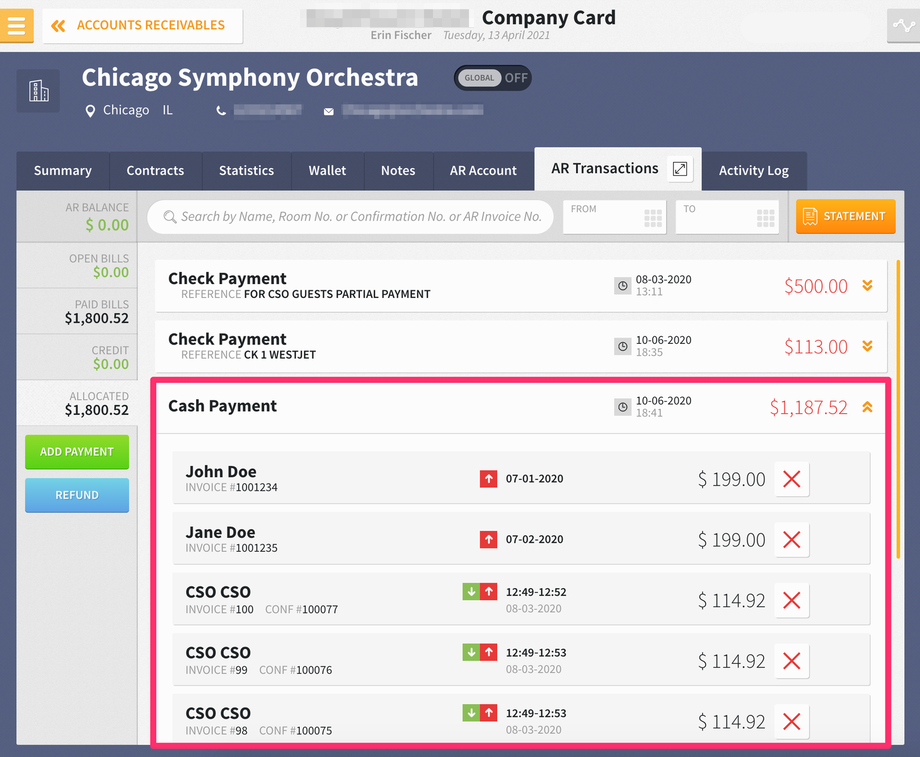Click CONF #100076 text

(x=296, y=670)
